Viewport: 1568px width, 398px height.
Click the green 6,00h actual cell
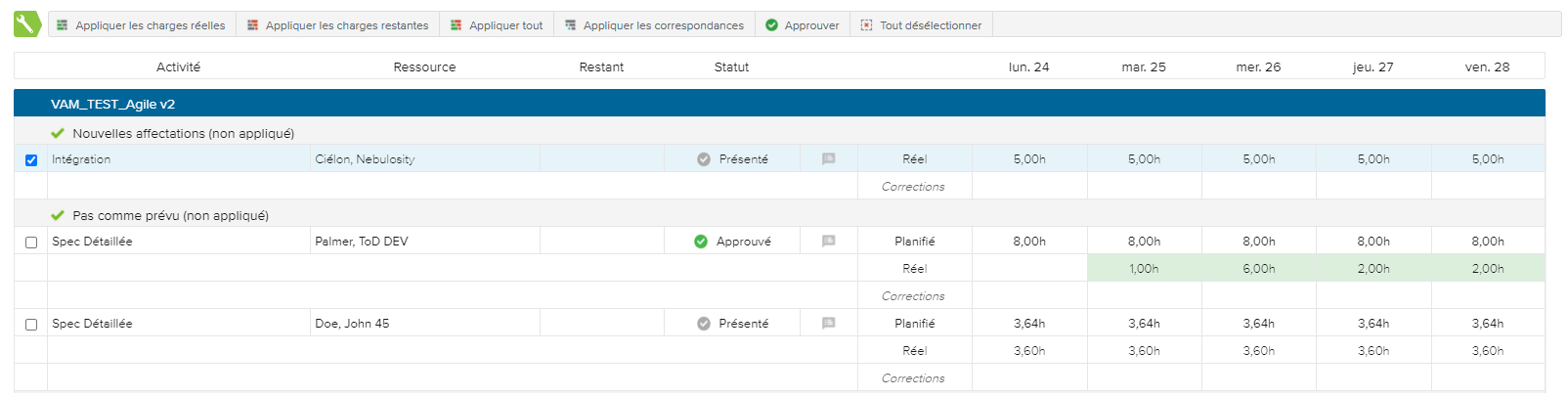coord(1258,269)
